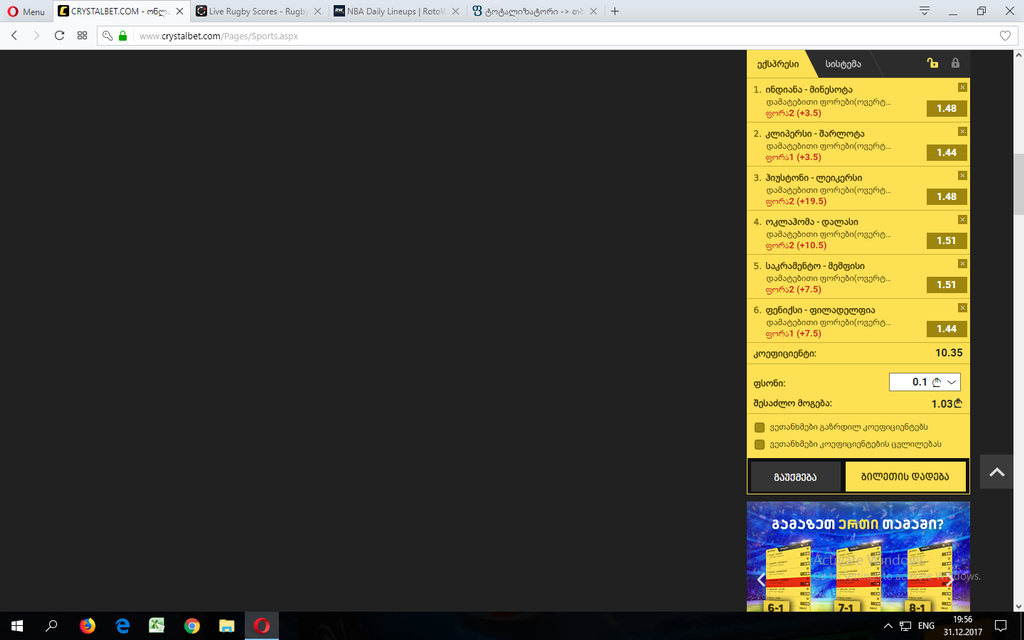The width and height of the screenshot is (1024, 640).
Task: Bookmark page with heart icon
Action: pos(1005,36)
